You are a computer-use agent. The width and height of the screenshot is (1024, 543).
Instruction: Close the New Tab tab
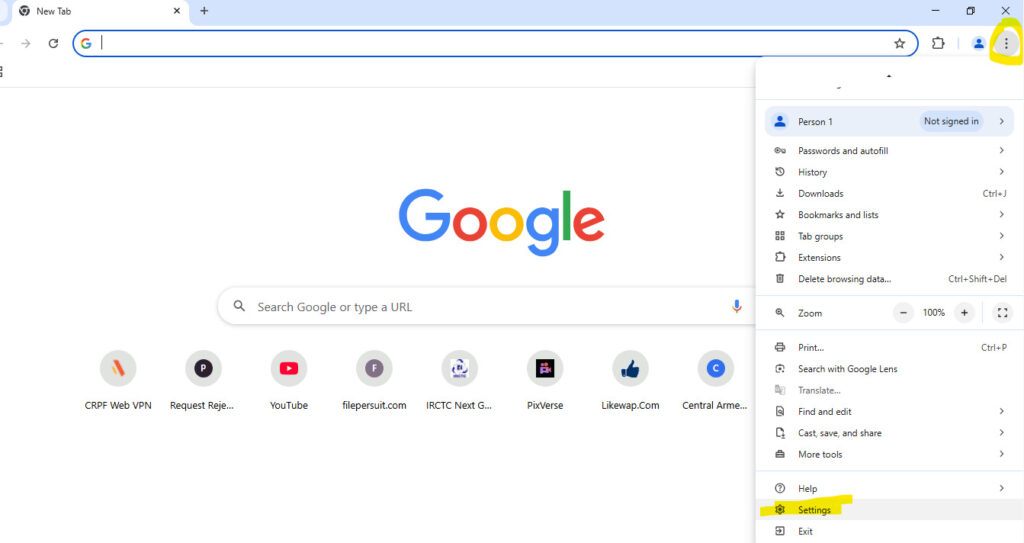click(x=176, y=10)
